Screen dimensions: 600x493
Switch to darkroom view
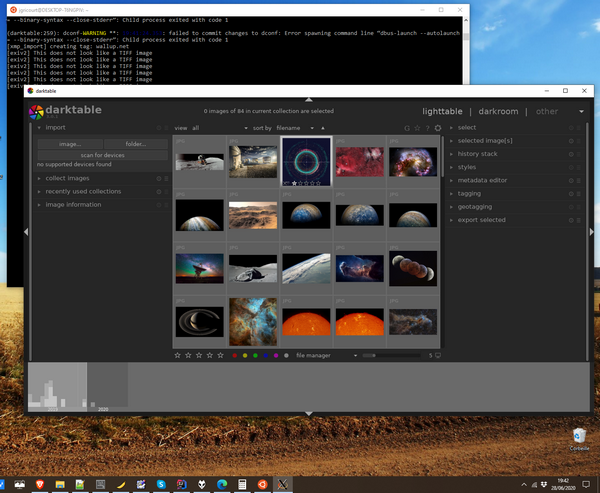(498, 111)
